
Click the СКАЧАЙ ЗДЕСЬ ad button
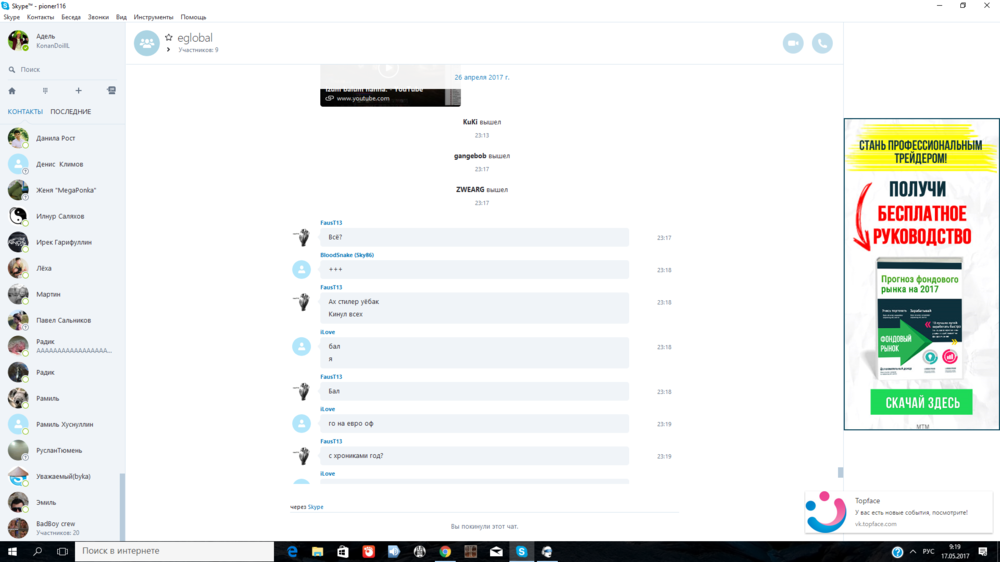921,403
